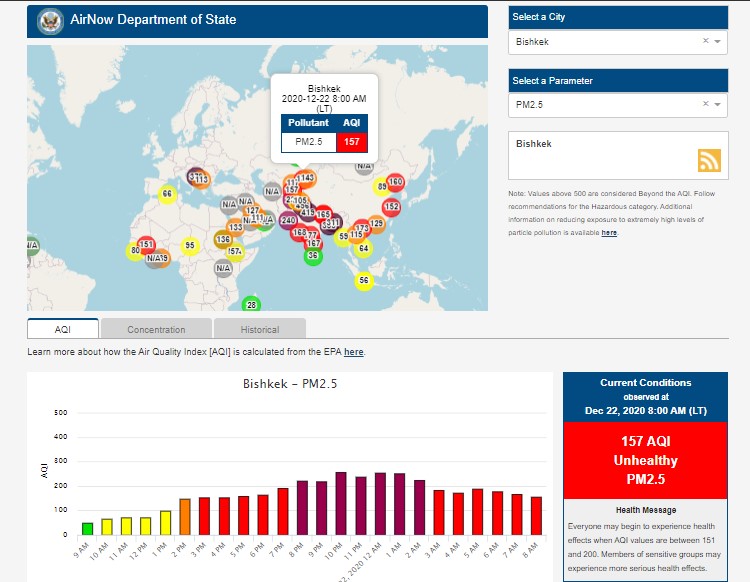This screenshot has height=582, width=750.
Task: Click the yellow map marker labeled 95
Action: (189, 246)
